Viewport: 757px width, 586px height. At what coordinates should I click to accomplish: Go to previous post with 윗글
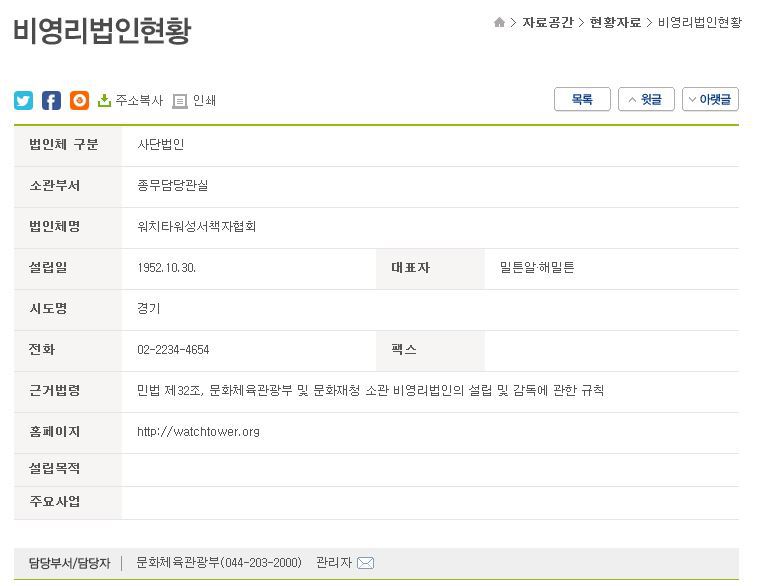[646, 99]
